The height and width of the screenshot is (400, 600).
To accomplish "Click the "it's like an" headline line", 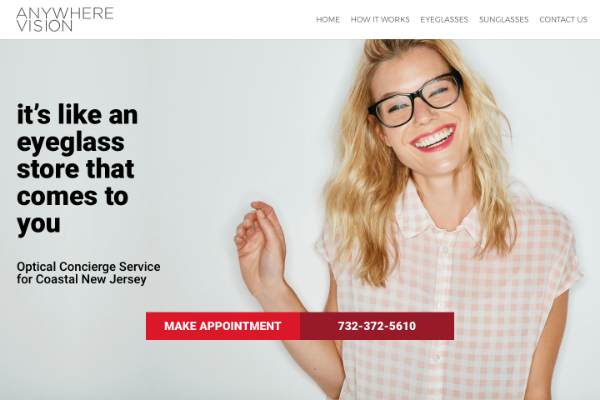I will 77,114.
